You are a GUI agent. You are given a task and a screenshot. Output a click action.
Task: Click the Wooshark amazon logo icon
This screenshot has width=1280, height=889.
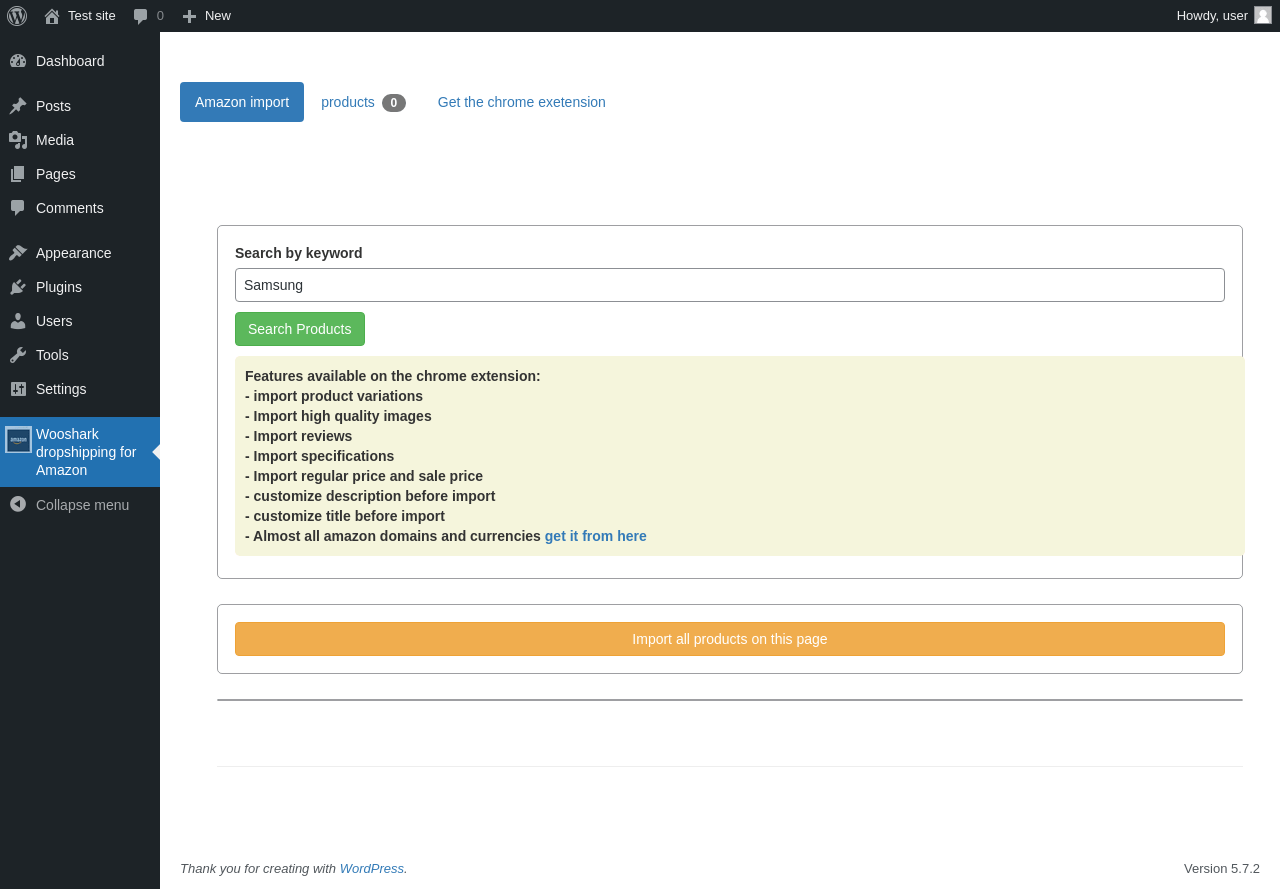click(x=18, y=439)
